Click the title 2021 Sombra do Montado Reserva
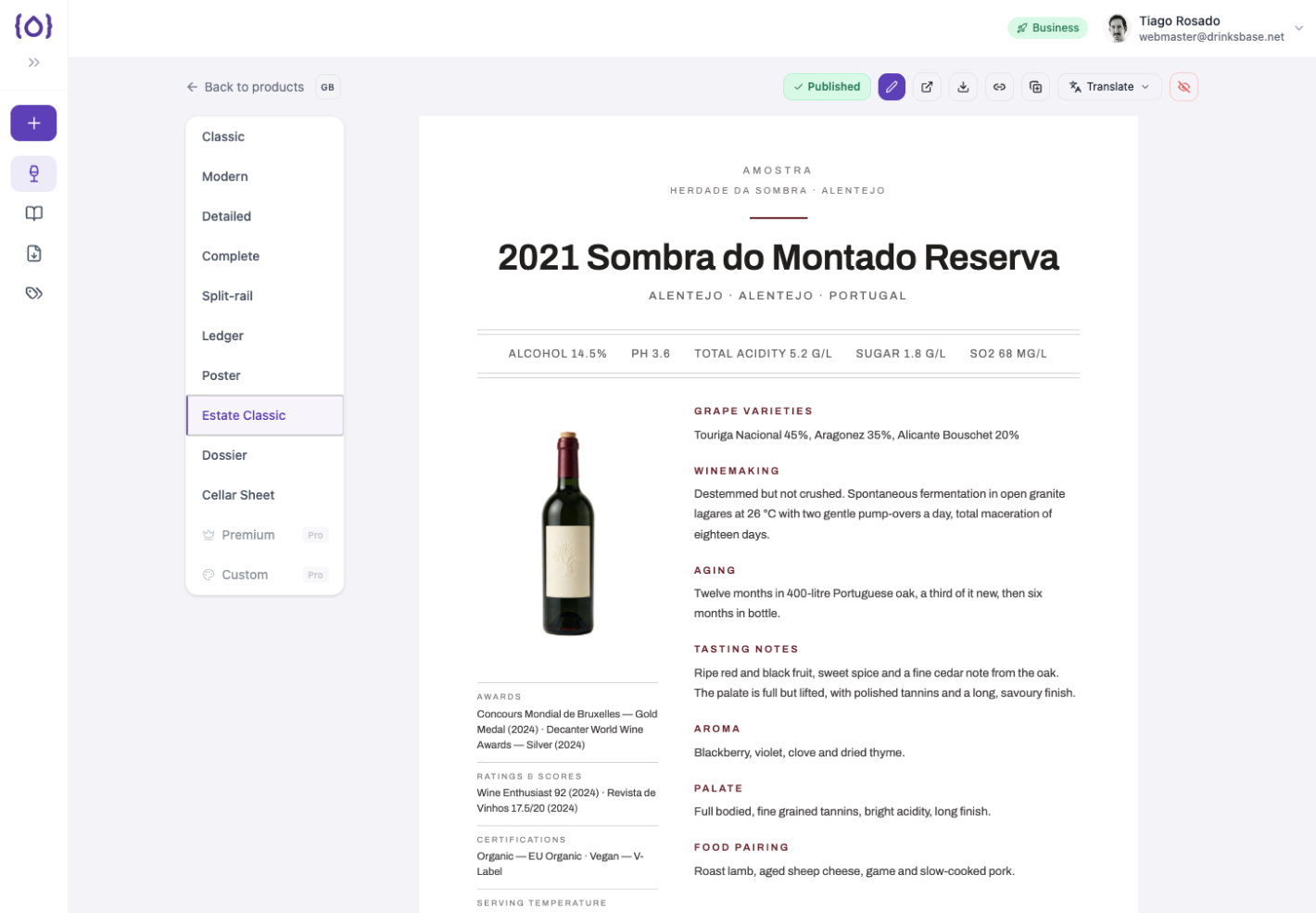This screenshot has height=913, width=1316. (778, 258)
